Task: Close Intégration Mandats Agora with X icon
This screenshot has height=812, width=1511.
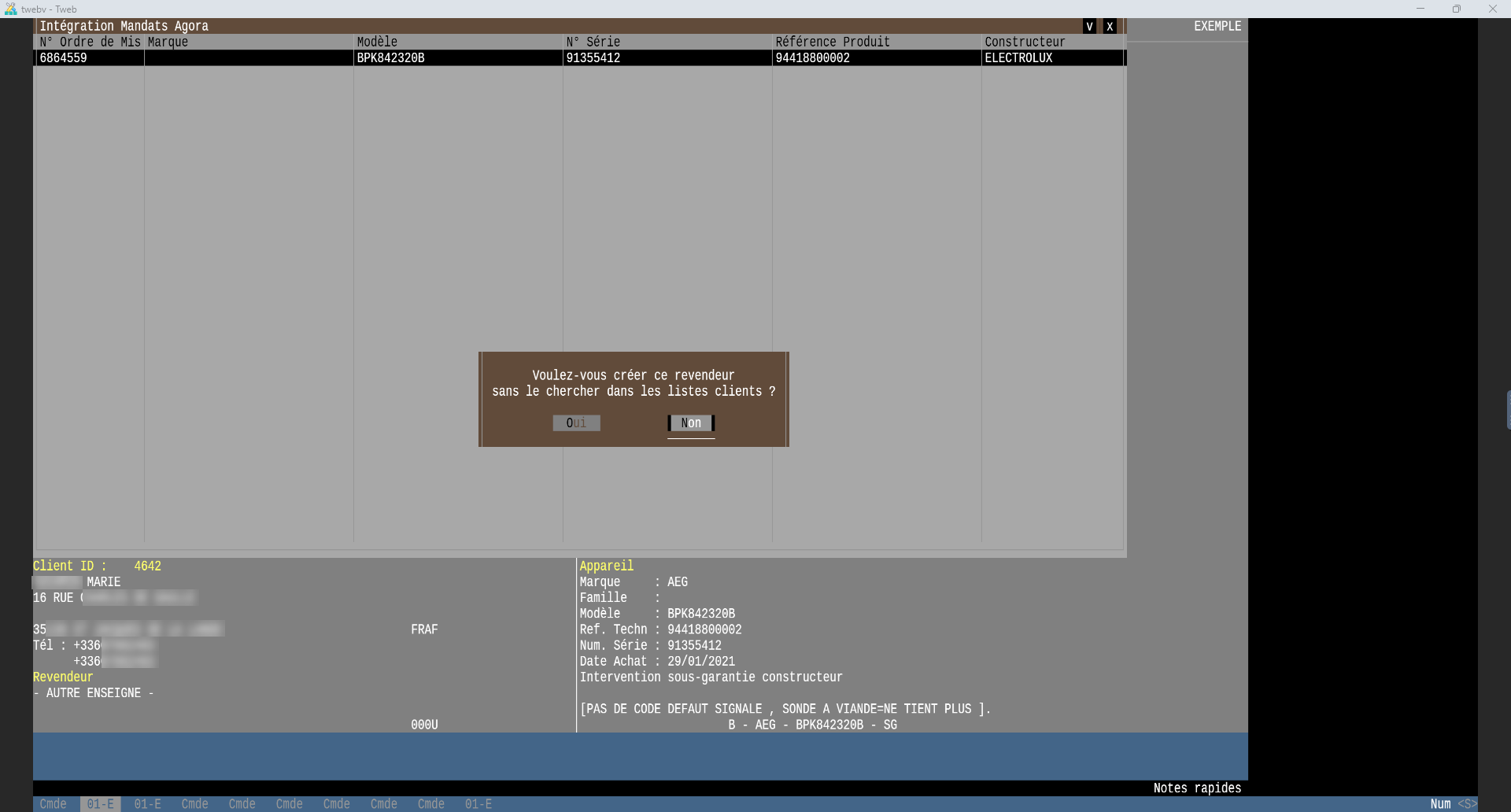Action: point(1110,27)
